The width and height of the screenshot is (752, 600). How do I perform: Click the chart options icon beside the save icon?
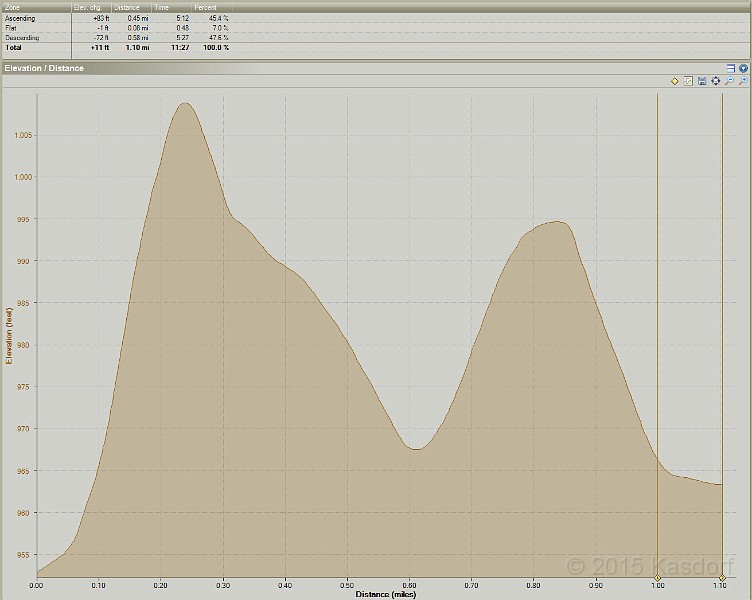[x=689, y=81]
